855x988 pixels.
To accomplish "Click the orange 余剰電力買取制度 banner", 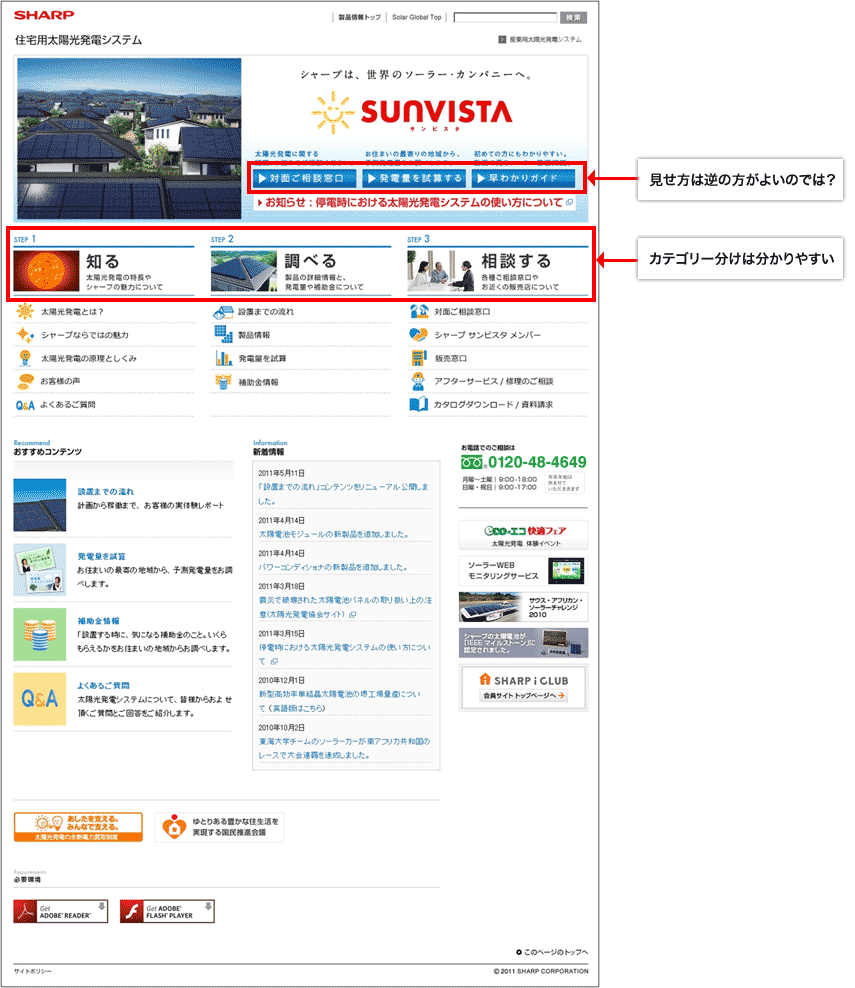I will [x=78, y=827].
